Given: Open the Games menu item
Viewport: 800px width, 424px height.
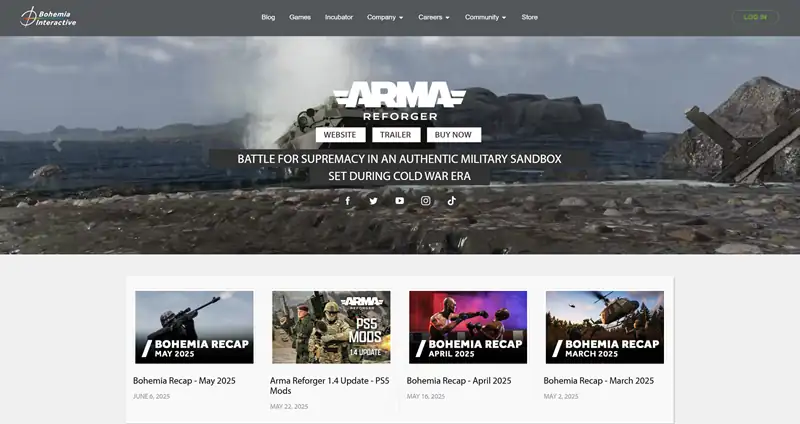Looking at the screenshot, I should 300,17.
